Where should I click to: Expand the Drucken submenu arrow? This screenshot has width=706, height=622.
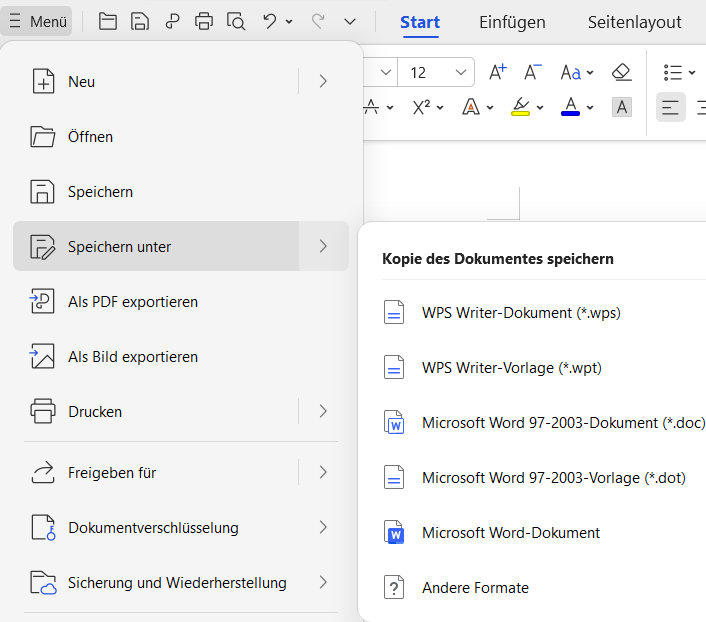click(323, 411)
